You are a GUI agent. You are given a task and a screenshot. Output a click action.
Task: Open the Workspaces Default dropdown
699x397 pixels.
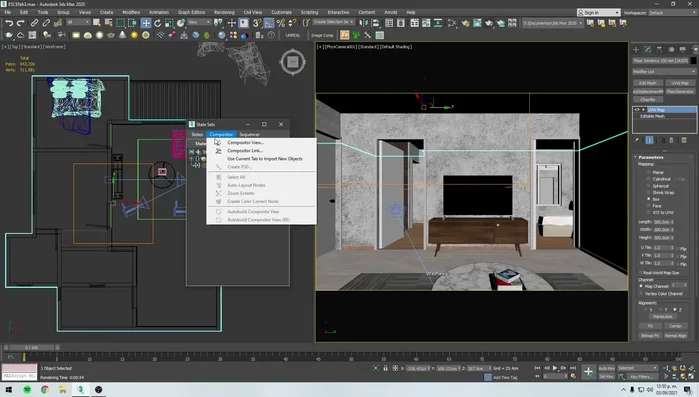(672, 12)
